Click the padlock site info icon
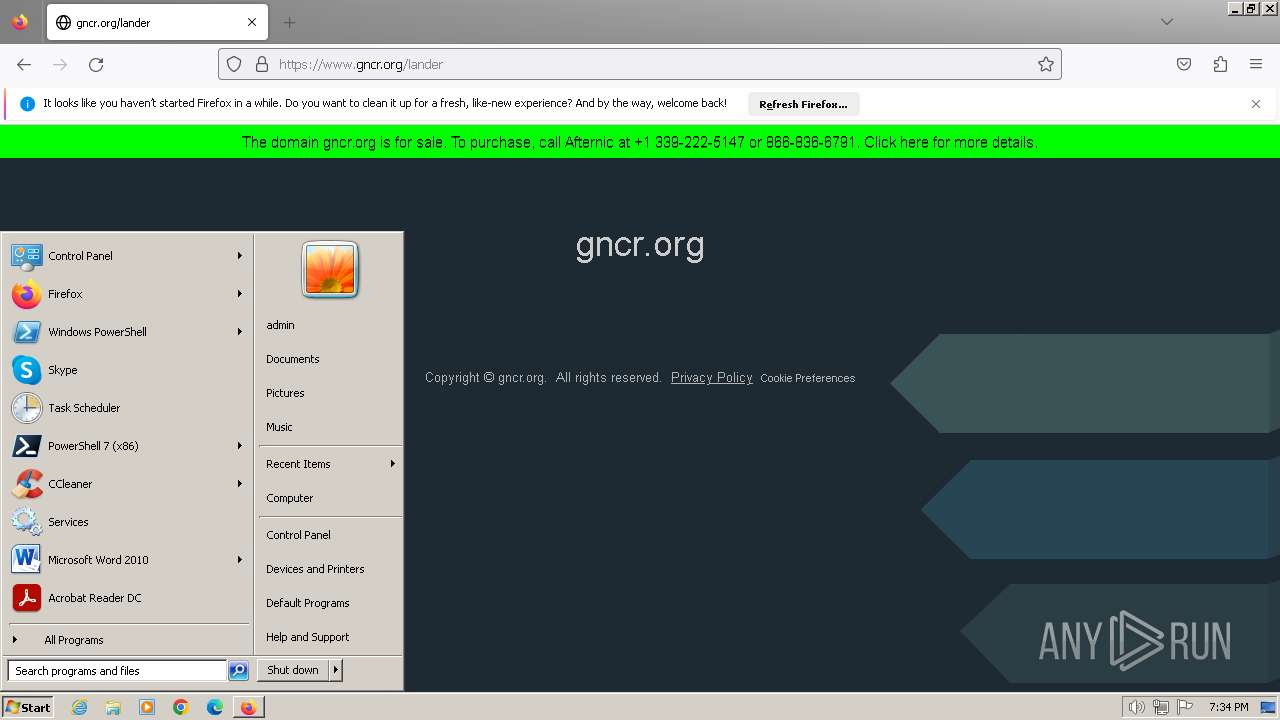Image resolution: width=1280 pixels, height=720 pixels. point(262,64)
